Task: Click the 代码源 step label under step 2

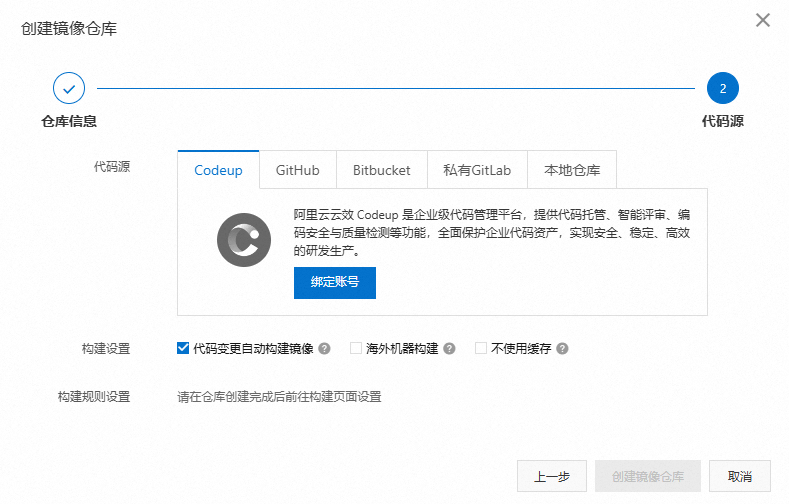Action: click(x=723, y=121)
